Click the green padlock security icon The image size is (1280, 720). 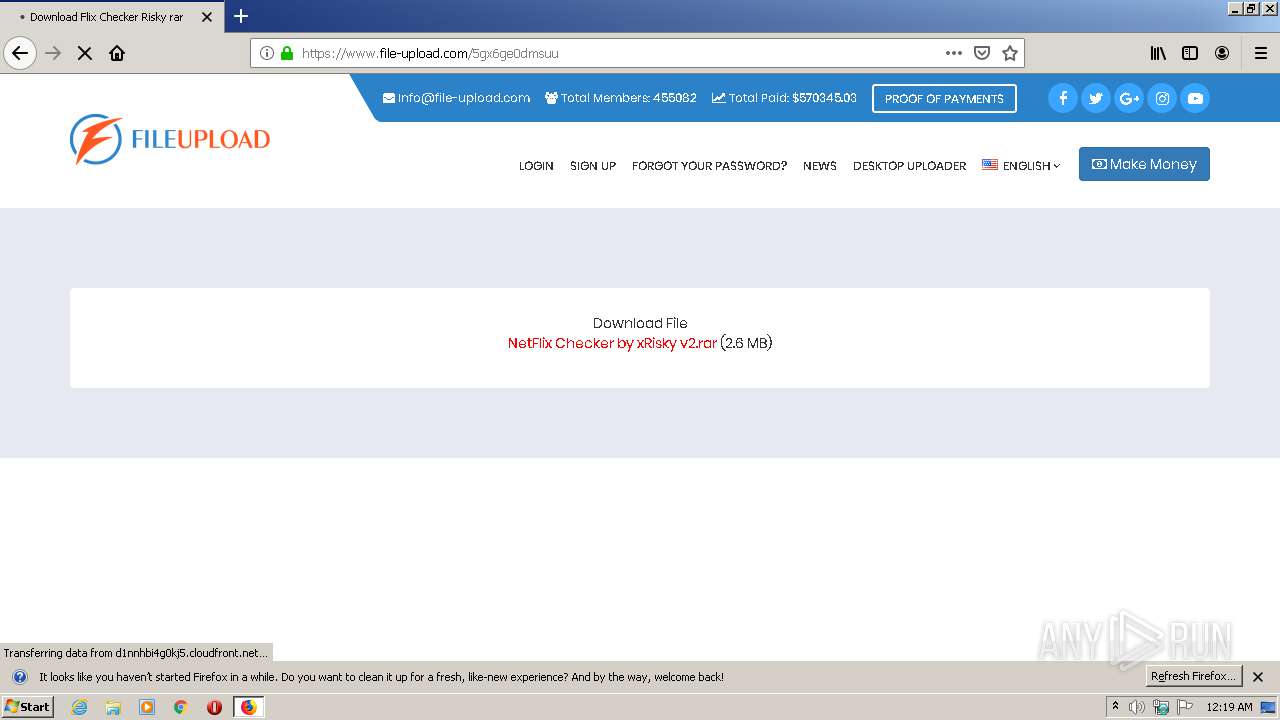tap(287, 53)
